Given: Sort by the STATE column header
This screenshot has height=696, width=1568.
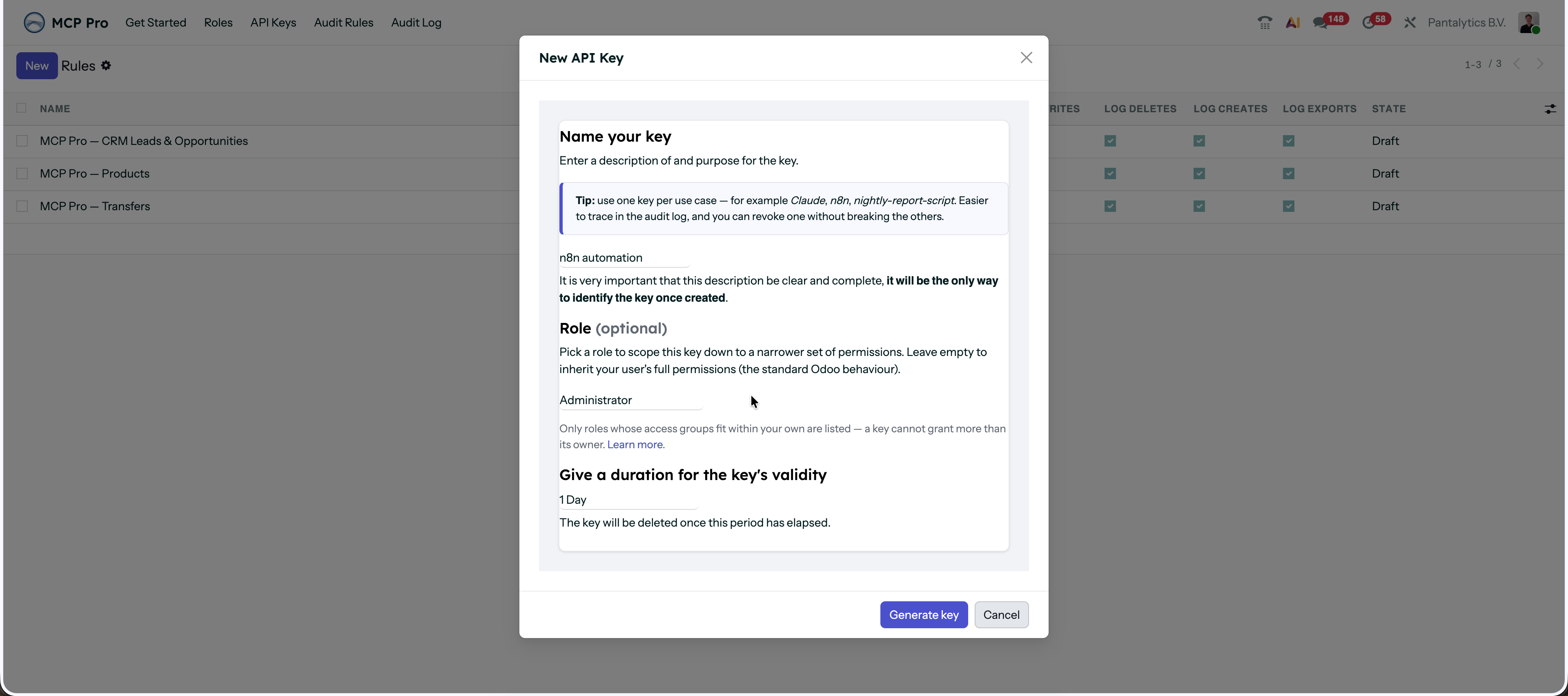Looking at the screenshot, I should click(1388, 109).
